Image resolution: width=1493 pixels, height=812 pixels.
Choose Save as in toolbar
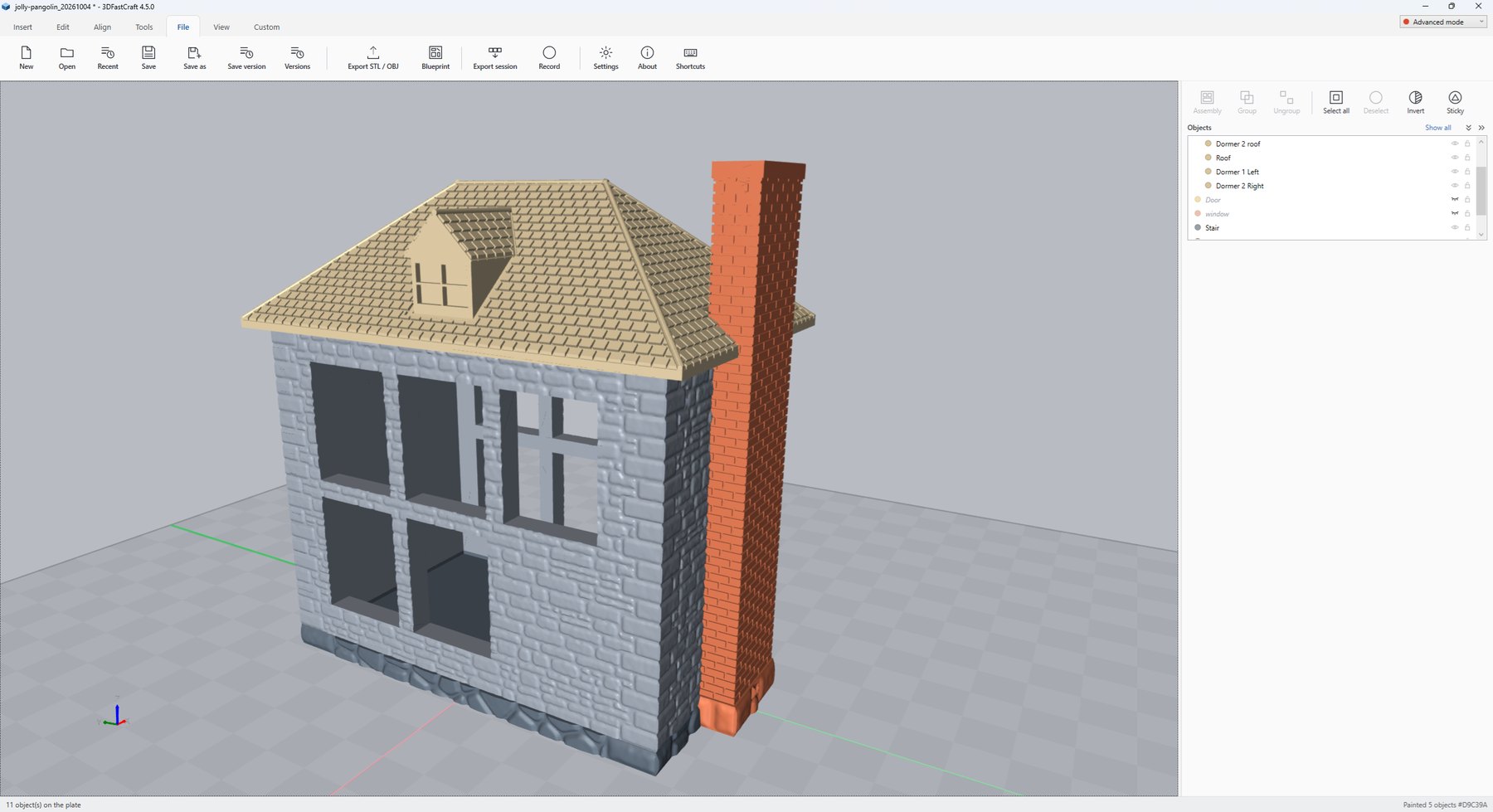[194, 57]
